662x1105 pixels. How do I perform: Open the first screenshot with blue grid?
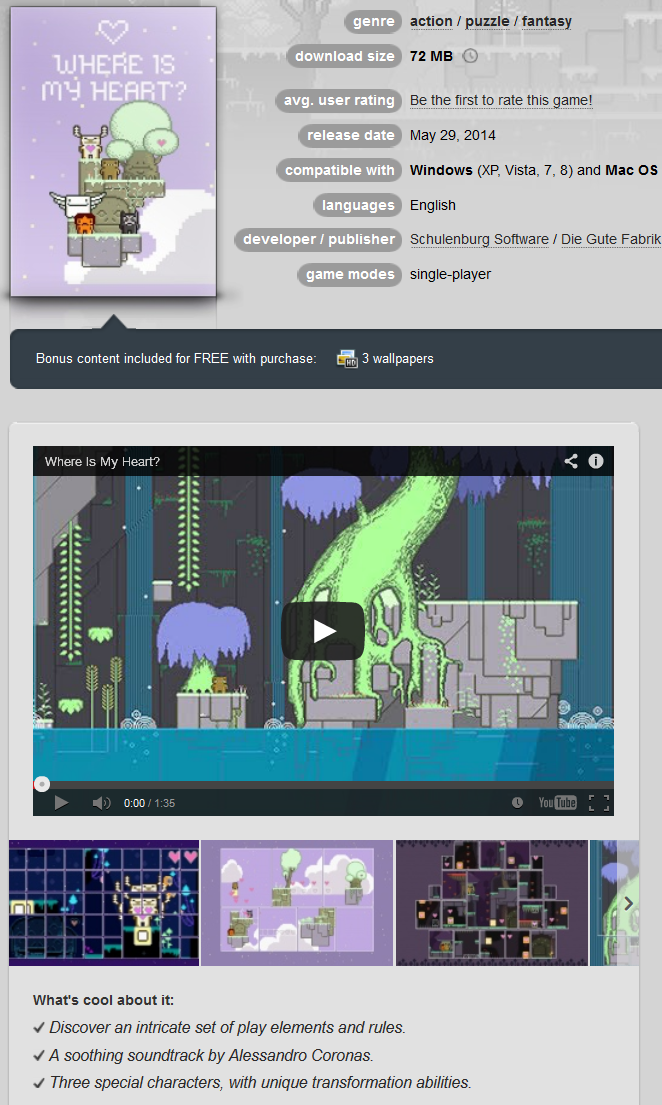point(104,903)
